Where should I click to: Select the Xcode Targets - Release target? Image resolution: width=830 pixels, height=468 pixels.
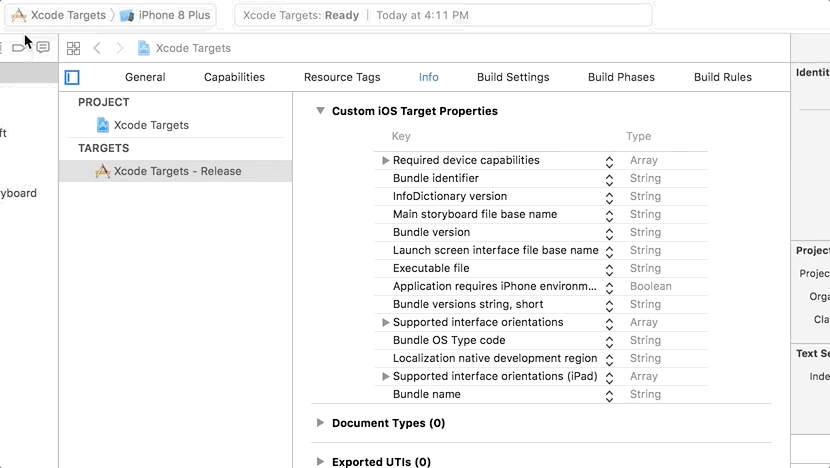pos(176,171)
